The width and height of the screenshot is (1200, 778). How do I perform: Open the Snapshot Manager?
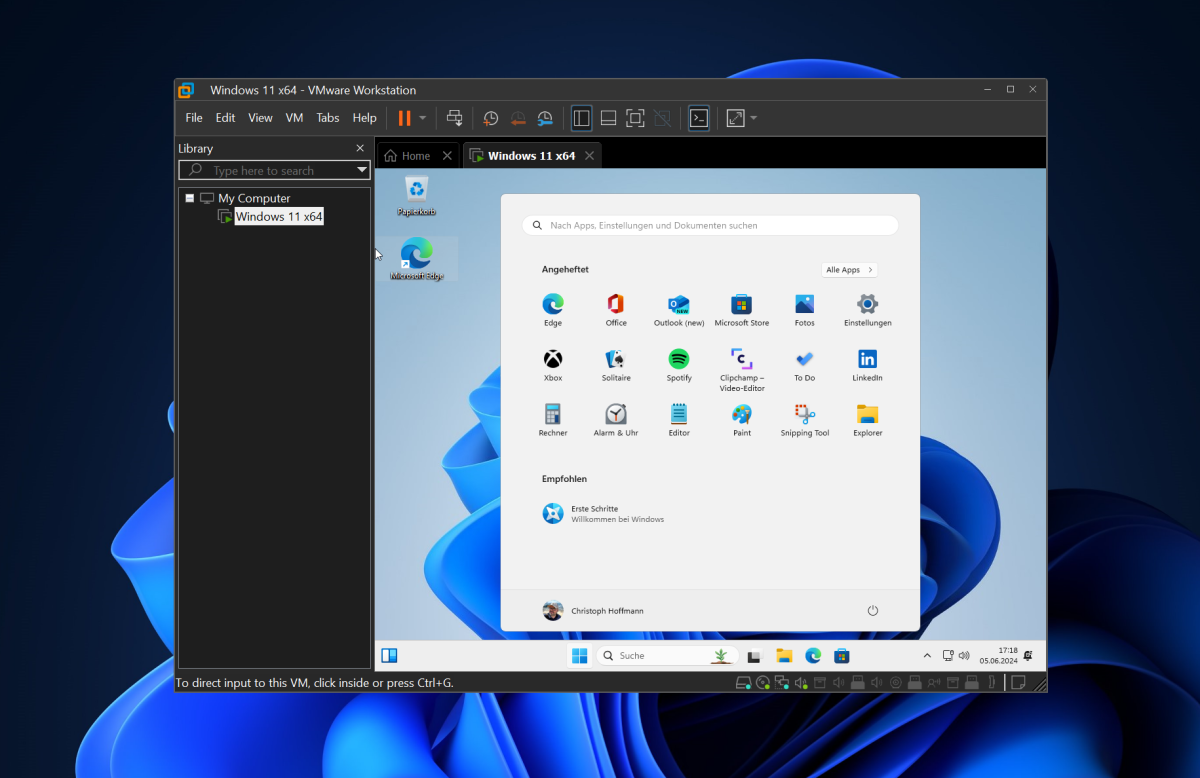click(x=545, y=117)
